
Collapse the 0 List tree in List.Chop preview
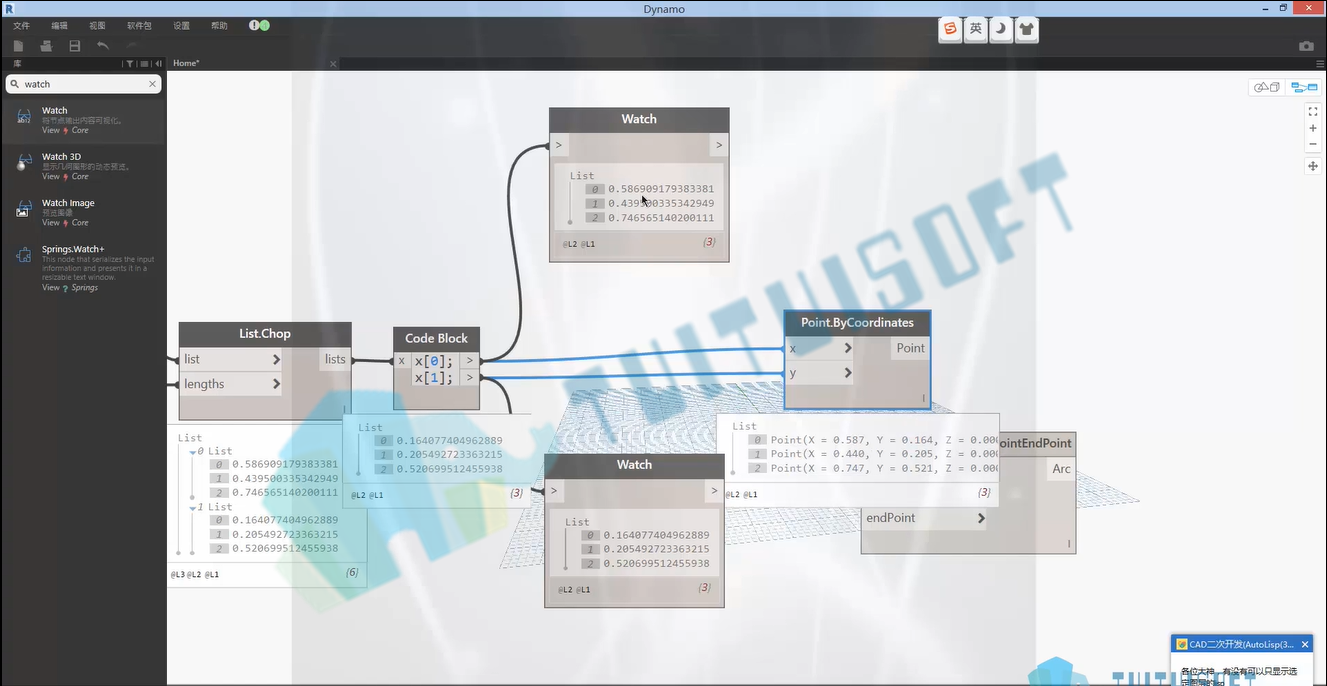coord(193,452)
